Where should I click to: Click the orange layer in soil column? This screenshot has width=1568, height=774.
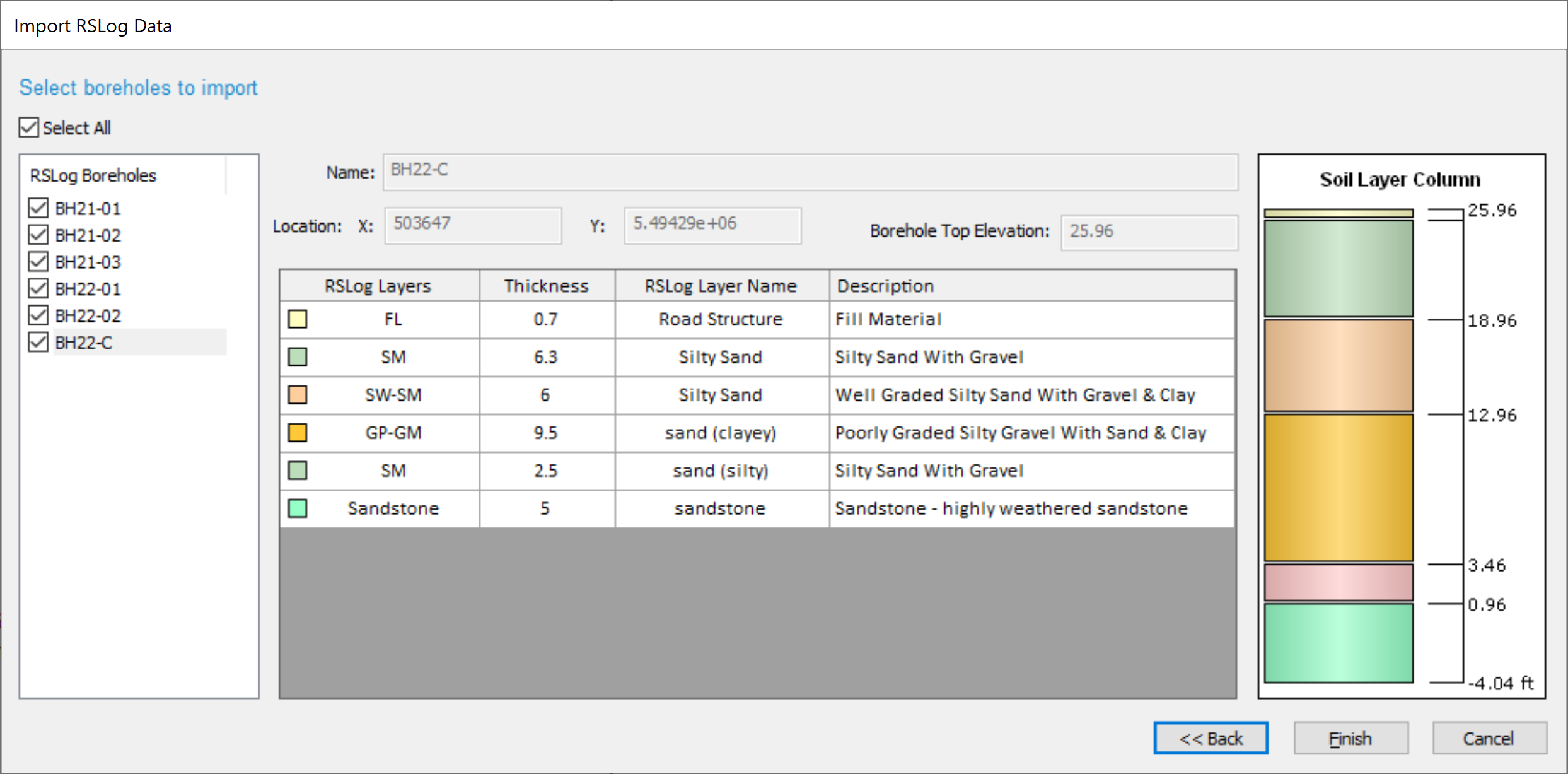pos(1339,488)
